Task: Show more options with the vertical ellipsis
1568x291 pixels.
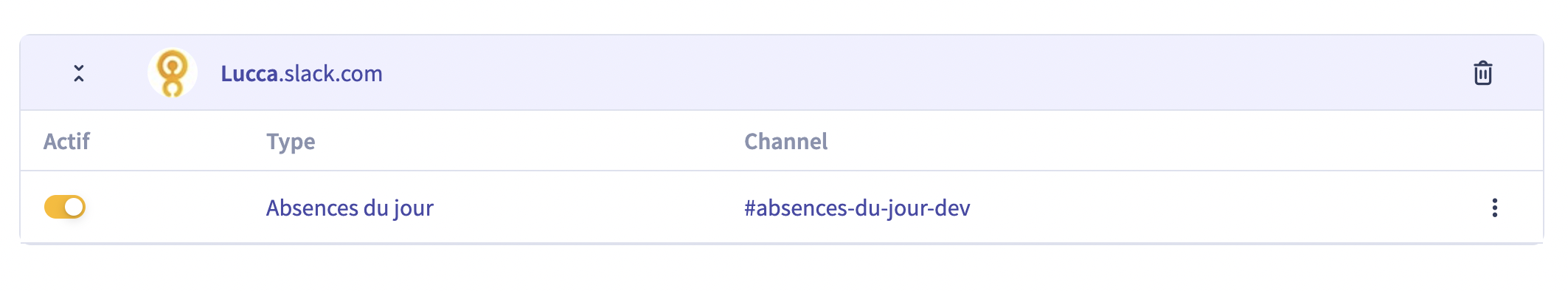Action: pos(1494,208)
